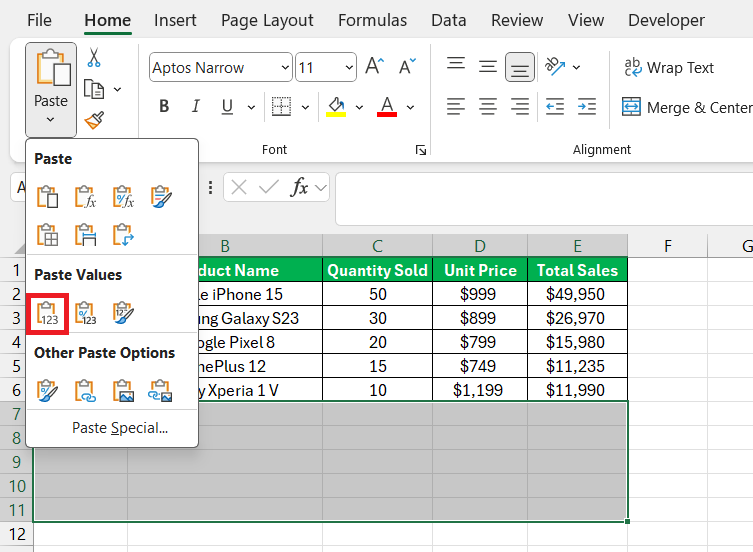Image resolution: width=753 pixels, height=552 pixels.
Task: Click Merge & Center button
Action: tap(687, 107)
